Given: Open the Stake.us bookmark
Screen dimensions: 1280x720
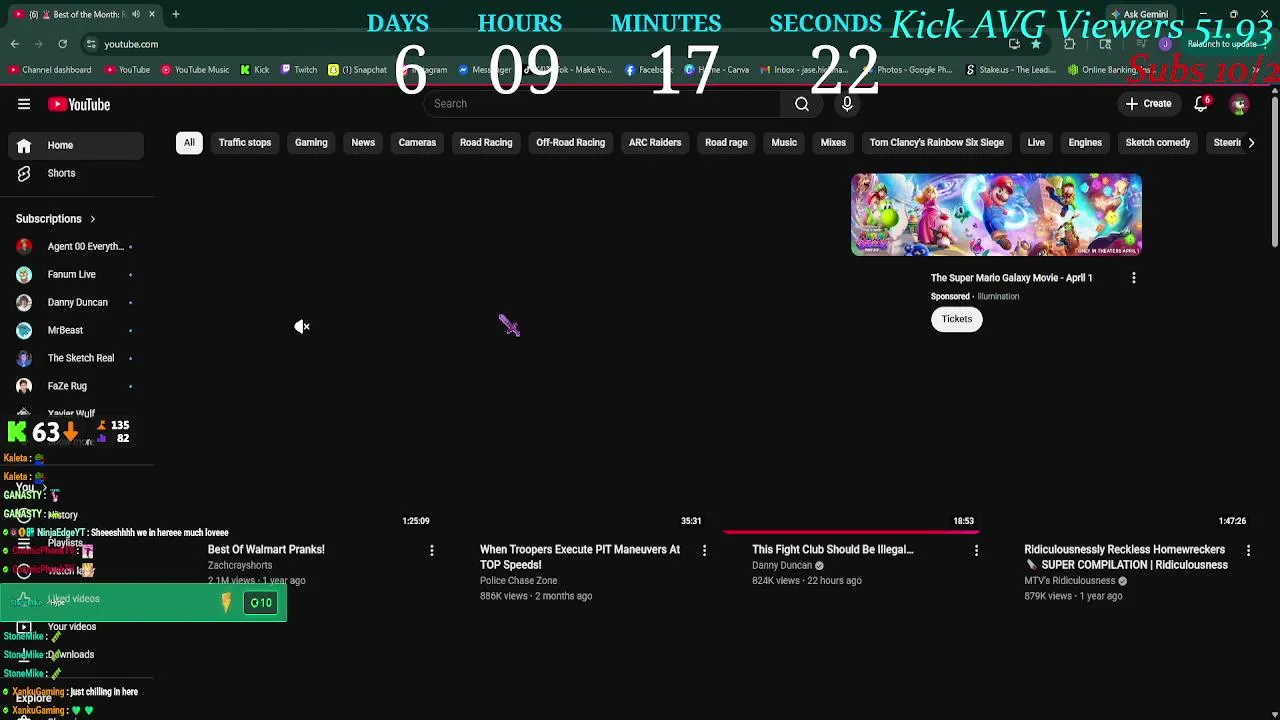Looking at the screenshot, I should pos(1011,70).
